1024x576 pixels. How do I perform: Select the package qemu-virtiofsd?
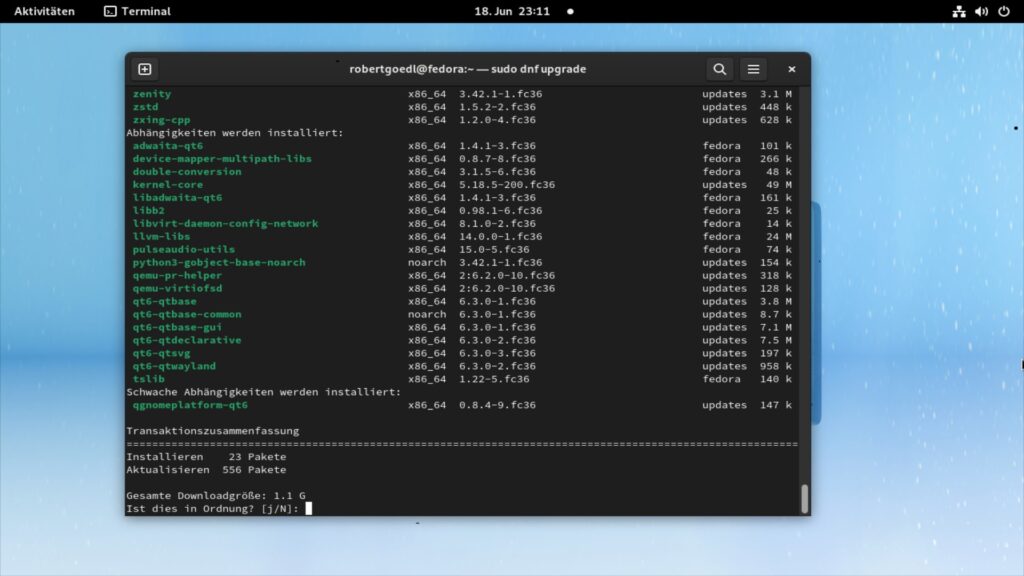177,288
